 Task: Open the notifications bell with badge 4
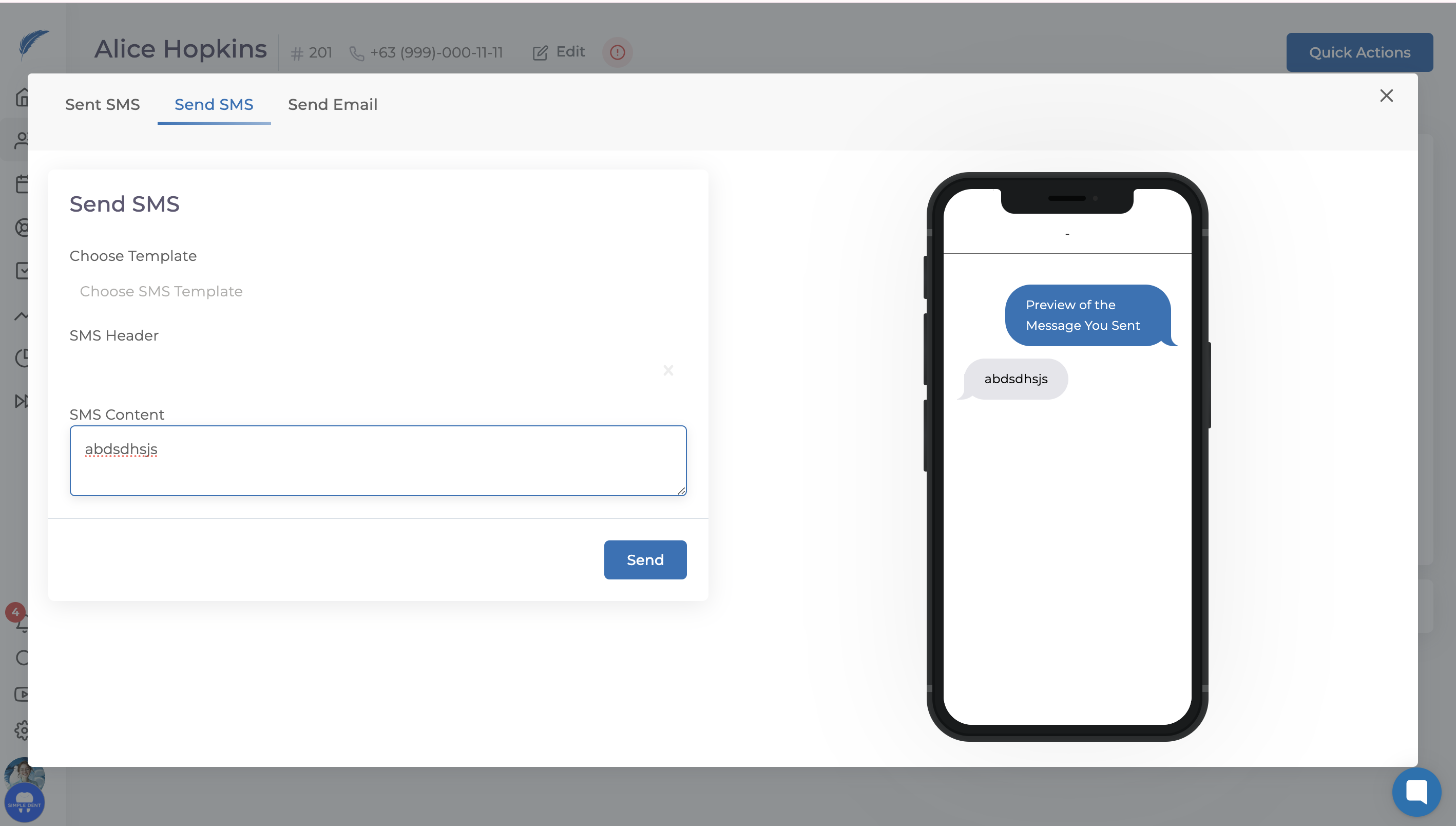click(22, 623)
